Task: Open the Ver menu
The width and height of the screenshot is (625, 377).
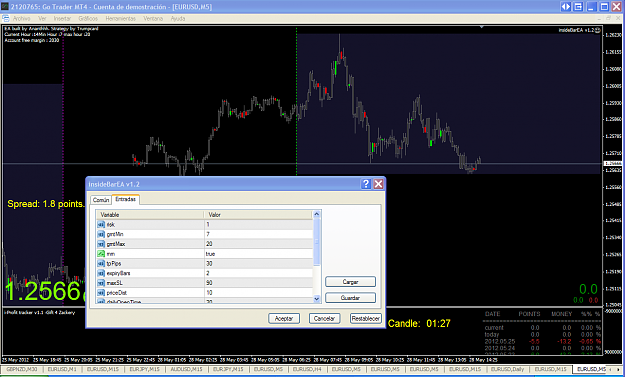Action: (x=42, y=19)
